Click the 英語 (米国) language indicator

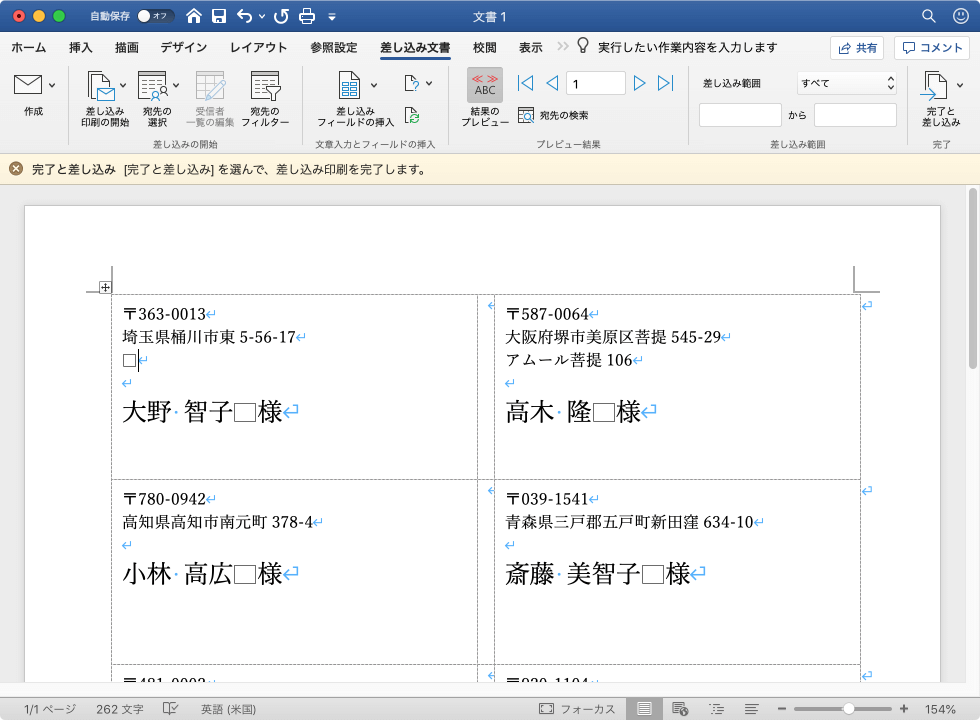pyautogui.click(x=228, y=709)
